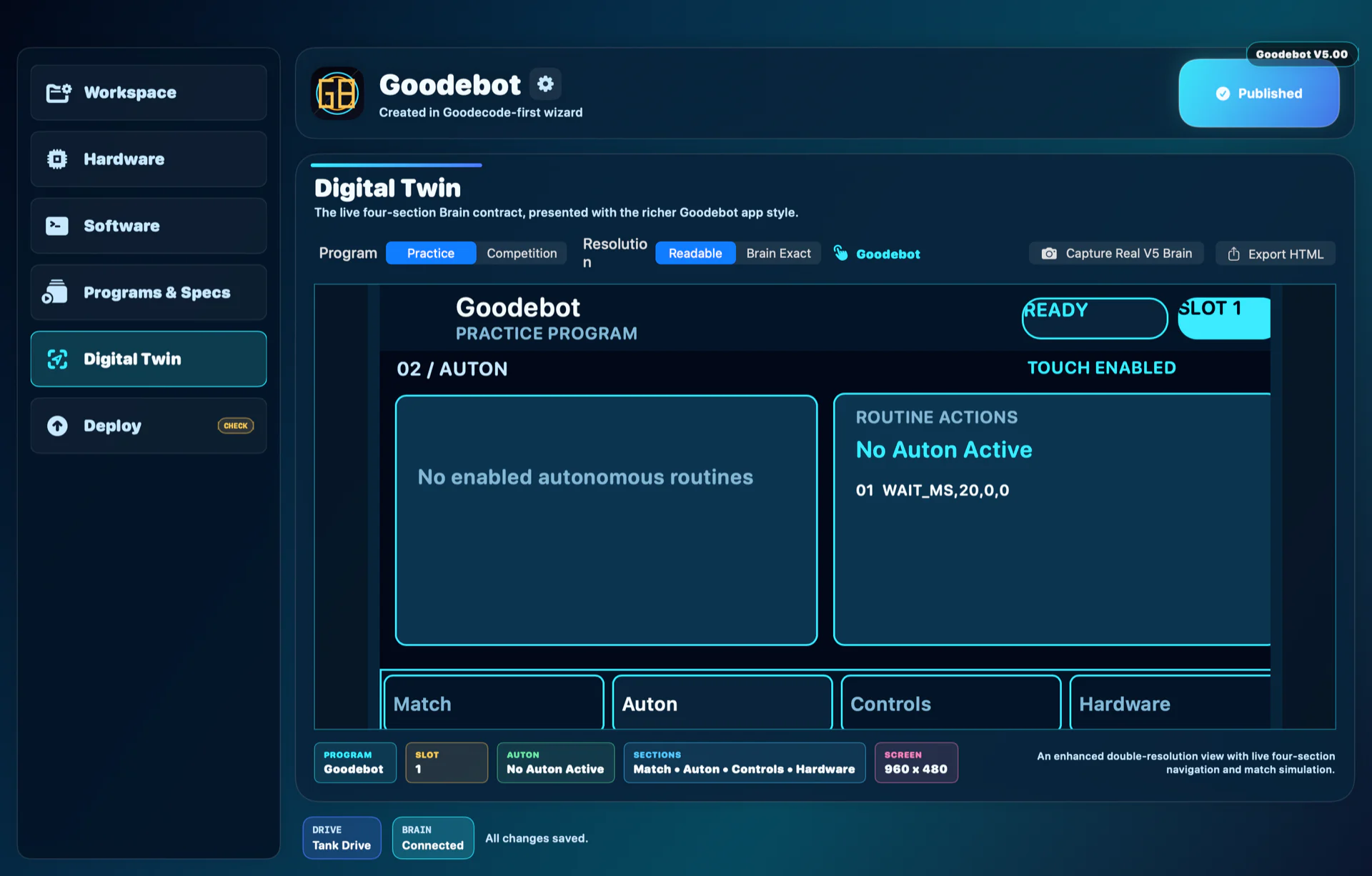Open Programs & Specs section

click(149, 292)
